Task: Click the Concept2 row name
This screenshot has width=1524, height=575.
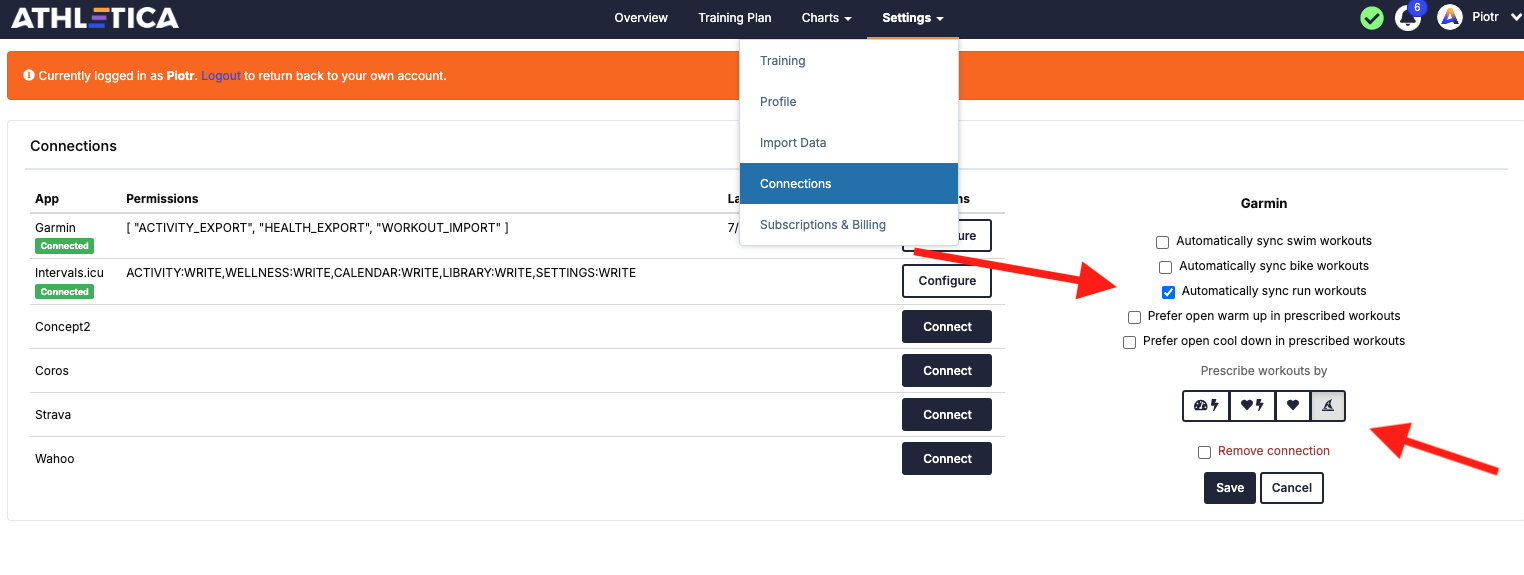Action: click(x=62, y=327)
